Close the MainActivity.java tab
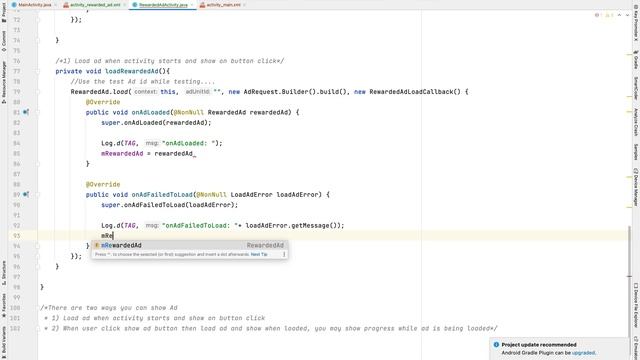 [56, 5]
